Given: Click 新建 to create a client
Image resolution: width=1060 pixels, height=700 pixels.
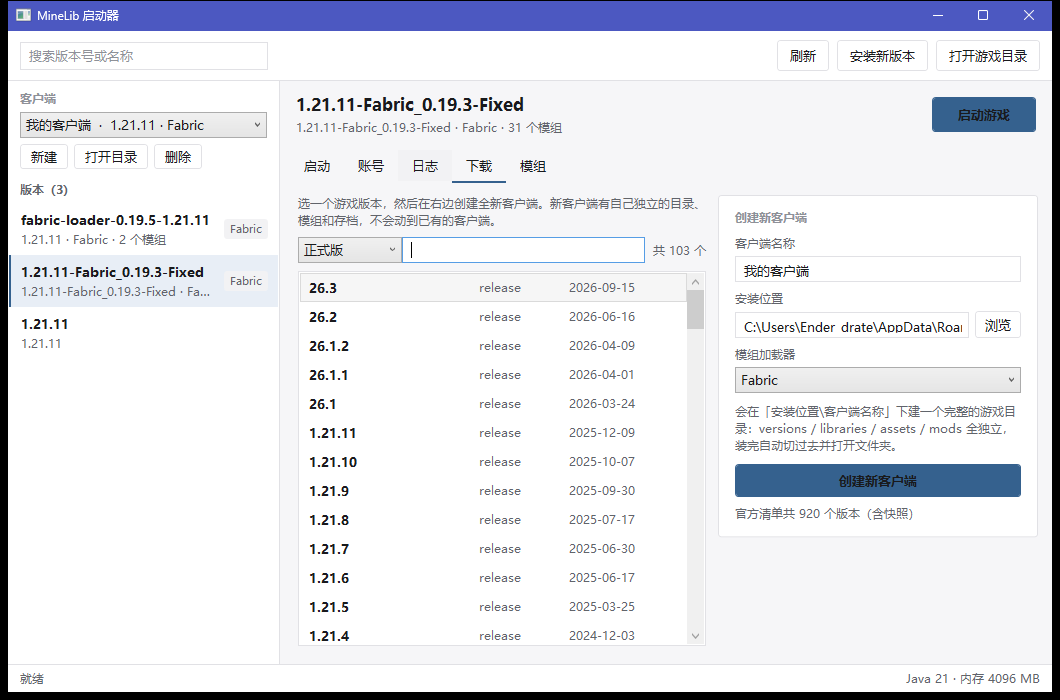Looking at the screenshot, I should click(x=44, y=157).
